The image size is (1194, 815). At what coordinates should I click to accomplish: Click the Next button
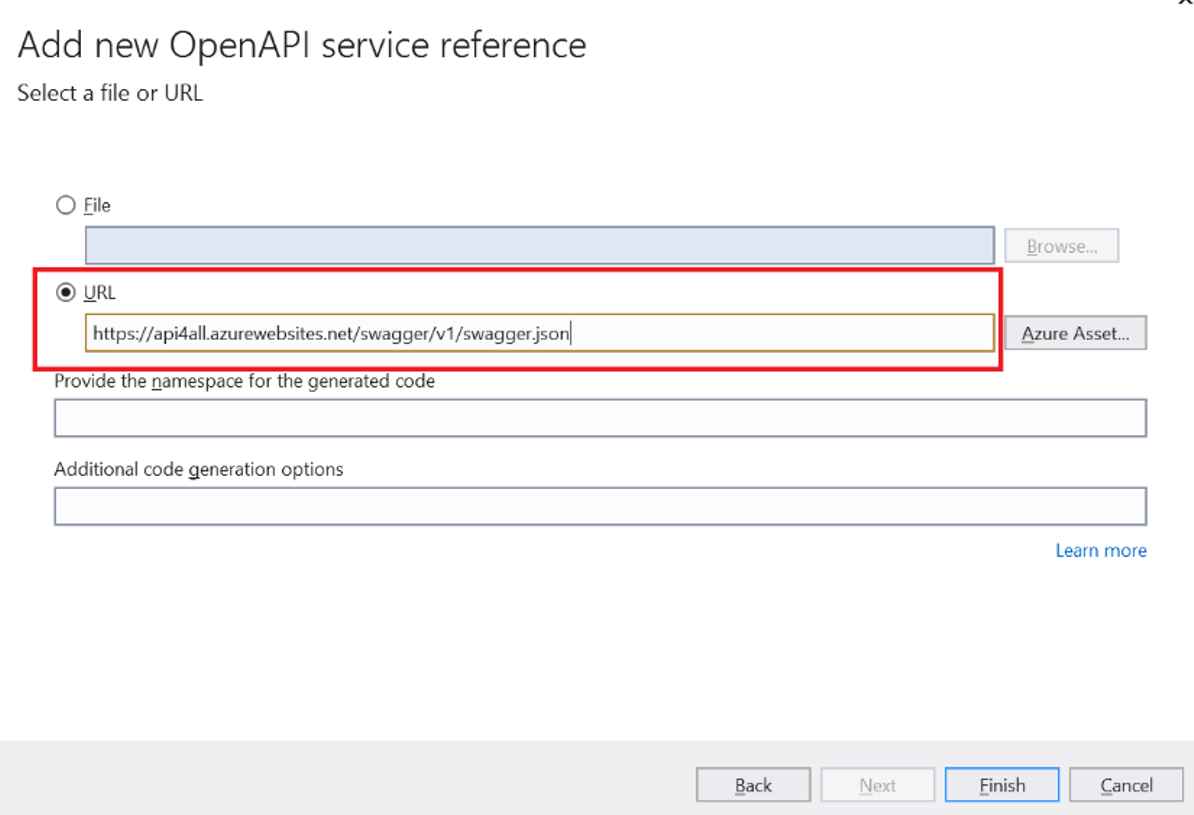point(877,784)
